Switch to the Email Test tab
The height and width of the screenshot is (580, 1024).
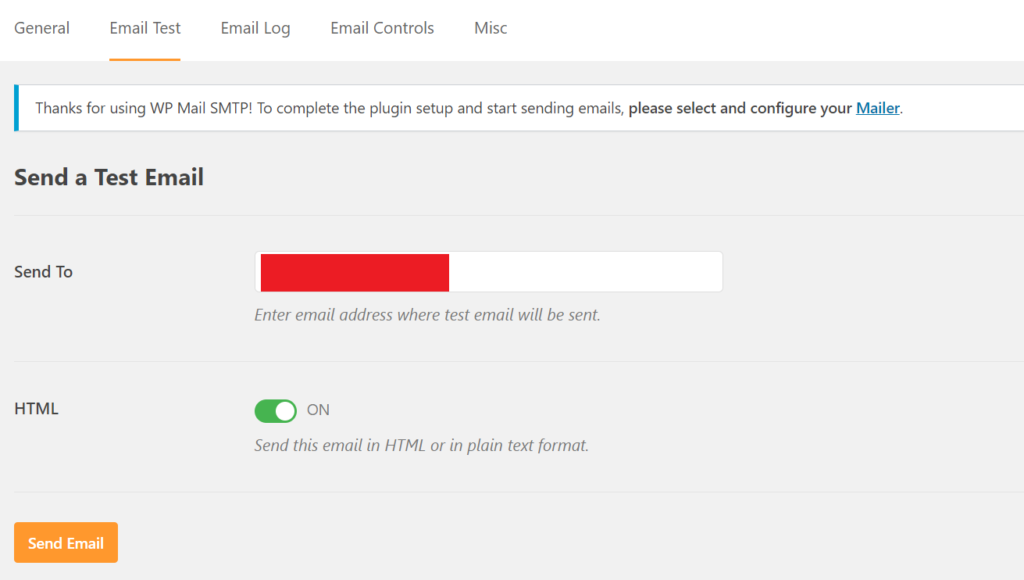click(144, 28)
